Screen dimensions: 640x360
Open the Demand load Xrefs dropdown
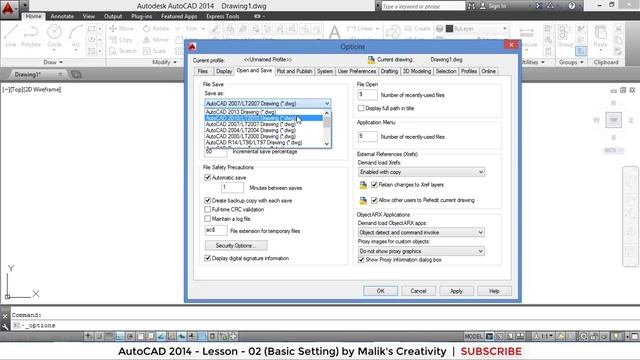pyautogui.click(x=421, y=172)
